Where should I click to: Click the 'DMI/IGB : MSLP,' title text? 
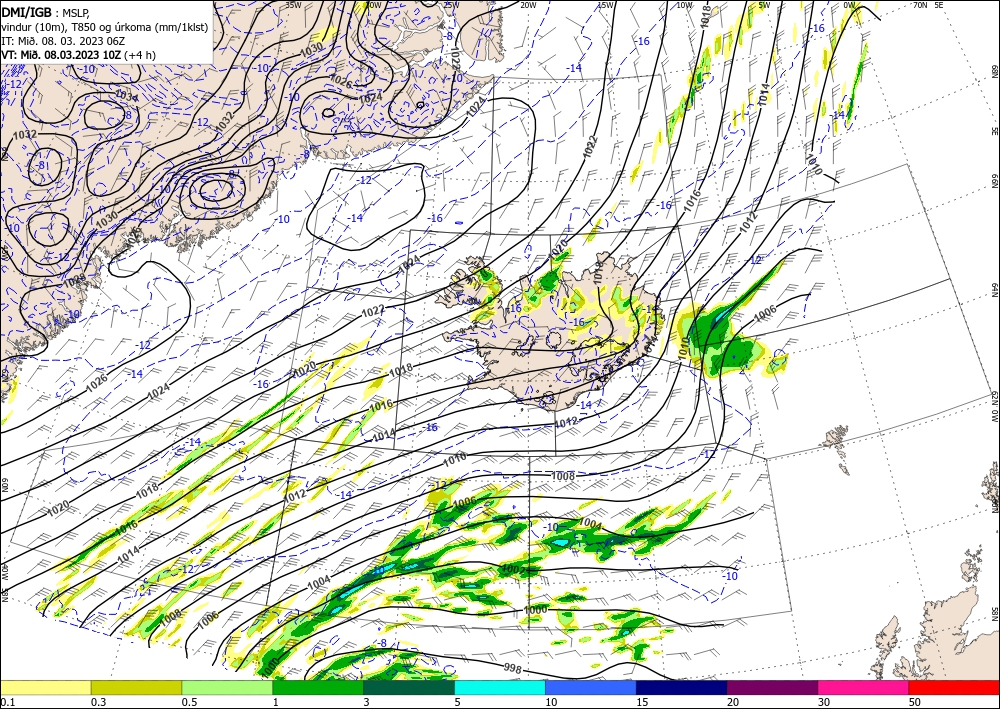click(47, 13)
